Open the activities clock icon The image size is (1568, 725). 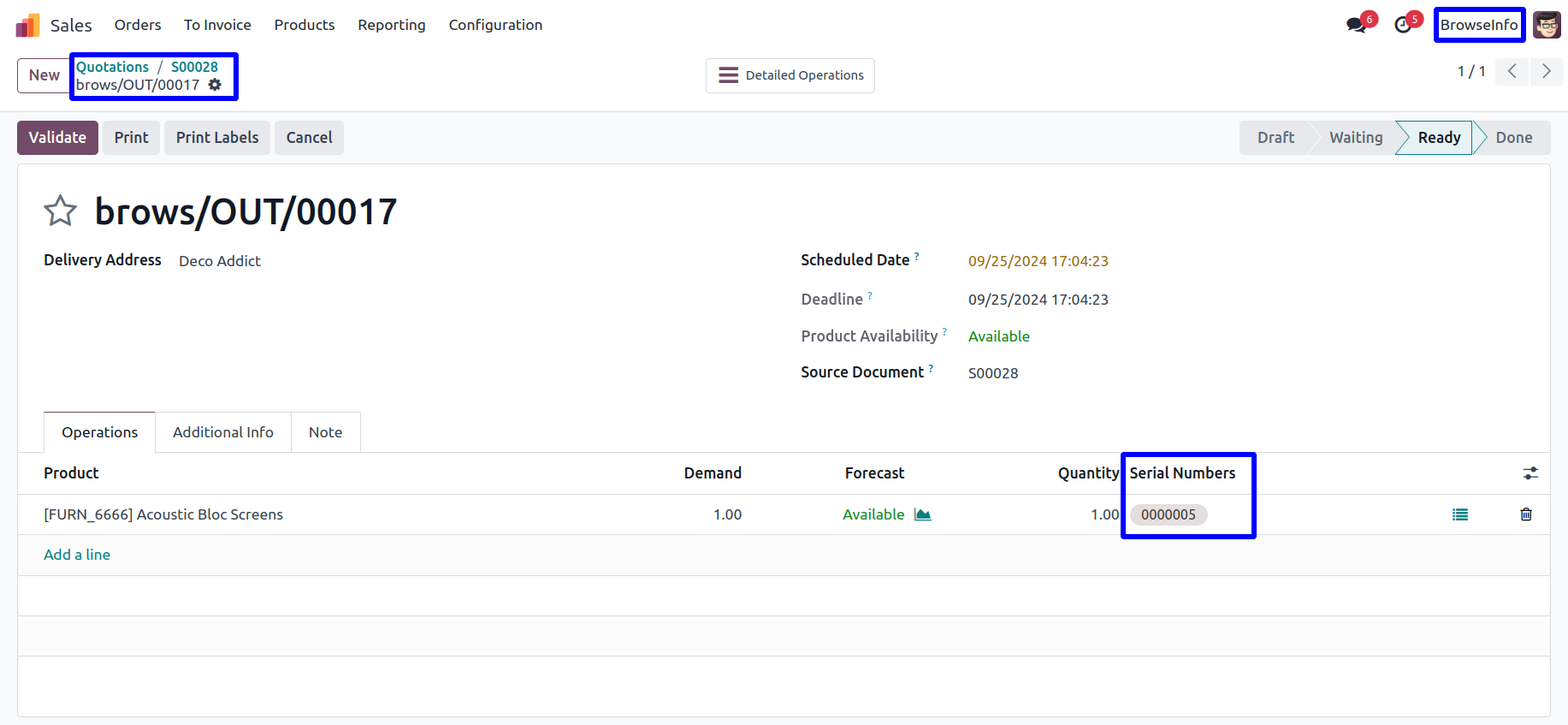click(1403, 25)
